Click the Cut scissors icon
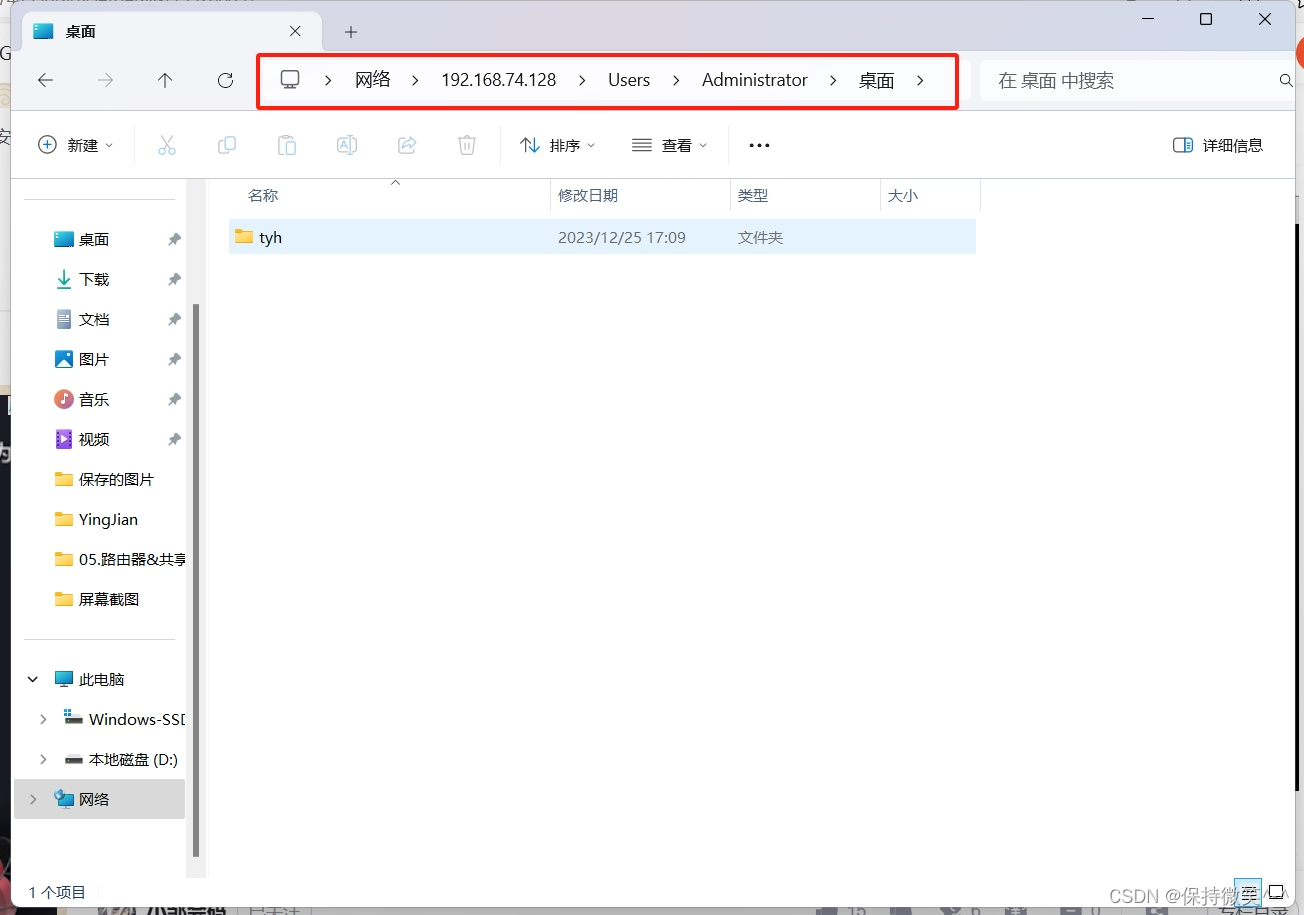 coord(167,145)
